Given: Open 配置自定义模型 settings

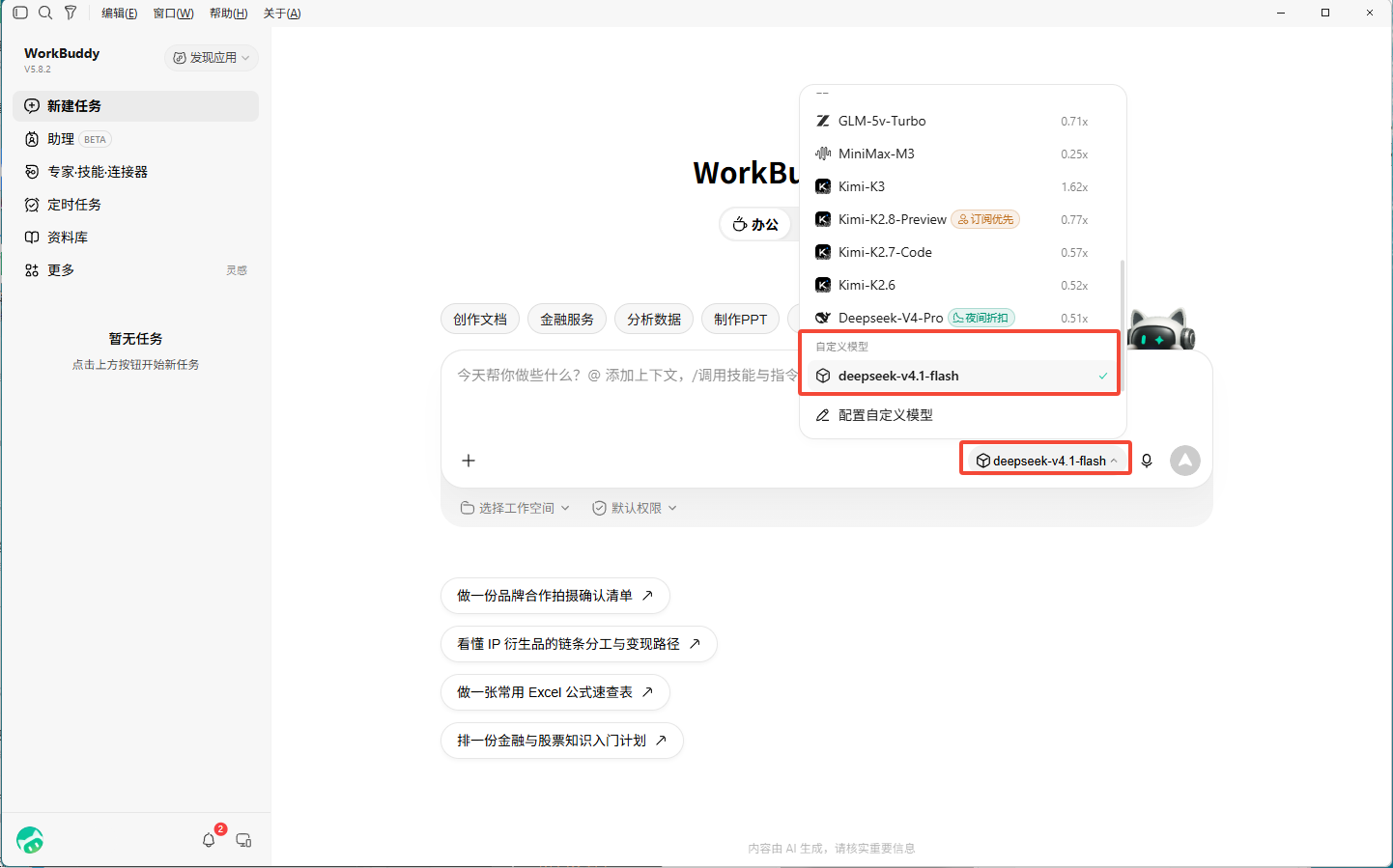Looking at the screenshot, I should click(962, 415).
